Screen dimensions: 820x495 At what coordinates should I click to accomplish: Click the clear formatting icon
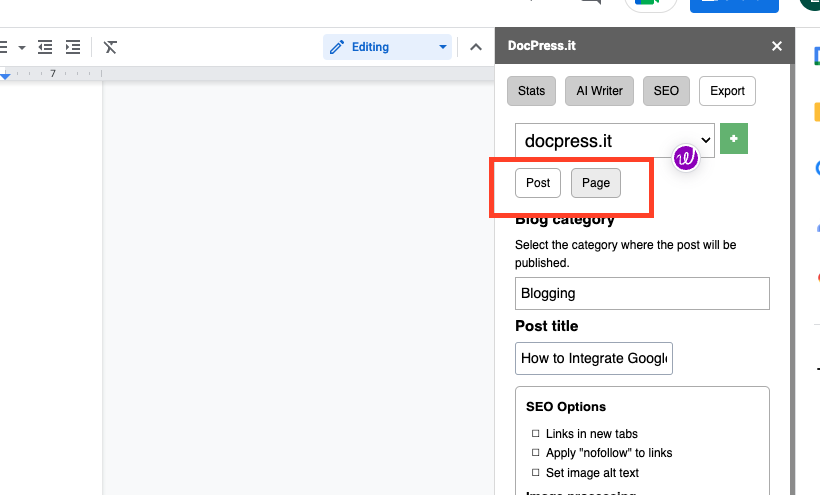110,47
